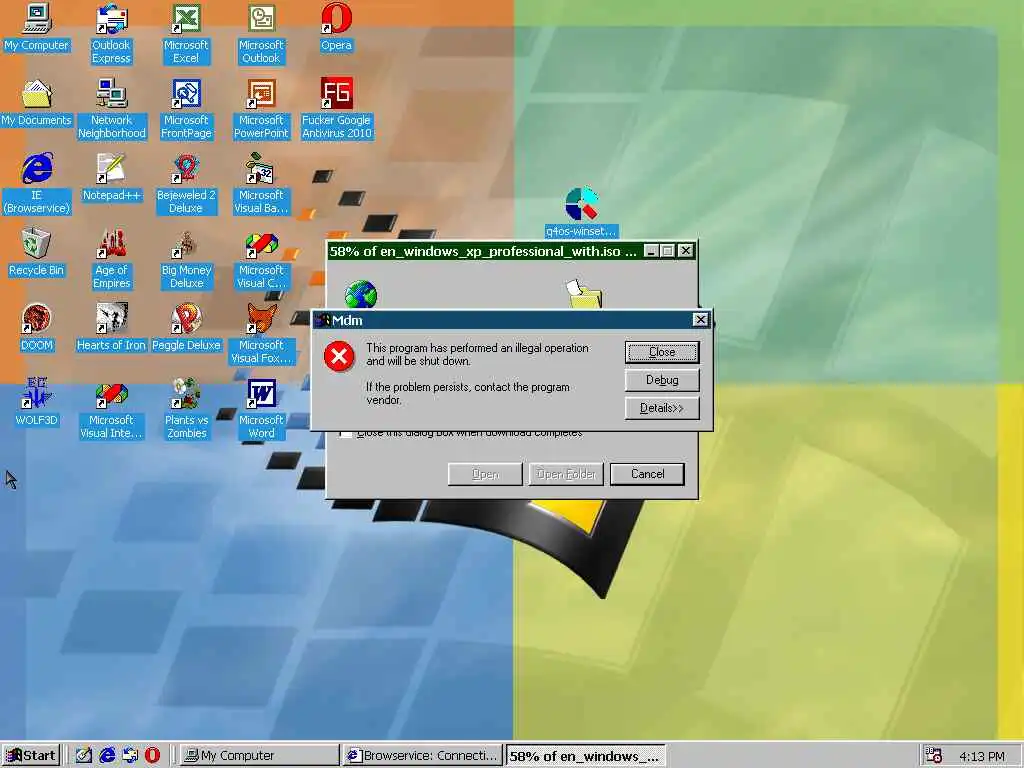This screenshot has width=1024, height=768.
Task: Click Debug in the Mdm error dialog
Action: [662, 380]
